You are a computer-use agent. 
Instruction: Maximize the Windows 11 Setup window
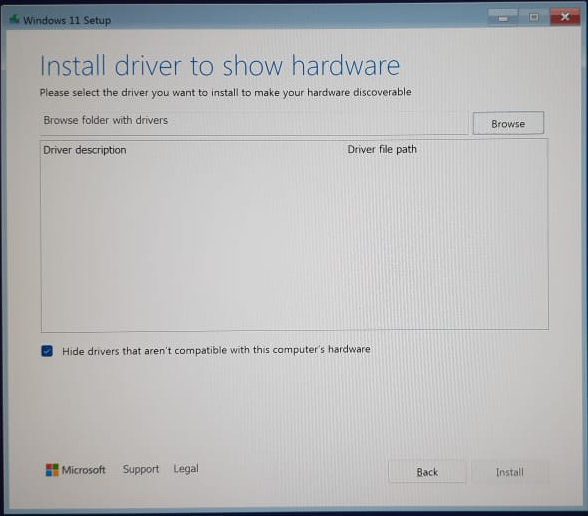[x=534, y=17]
